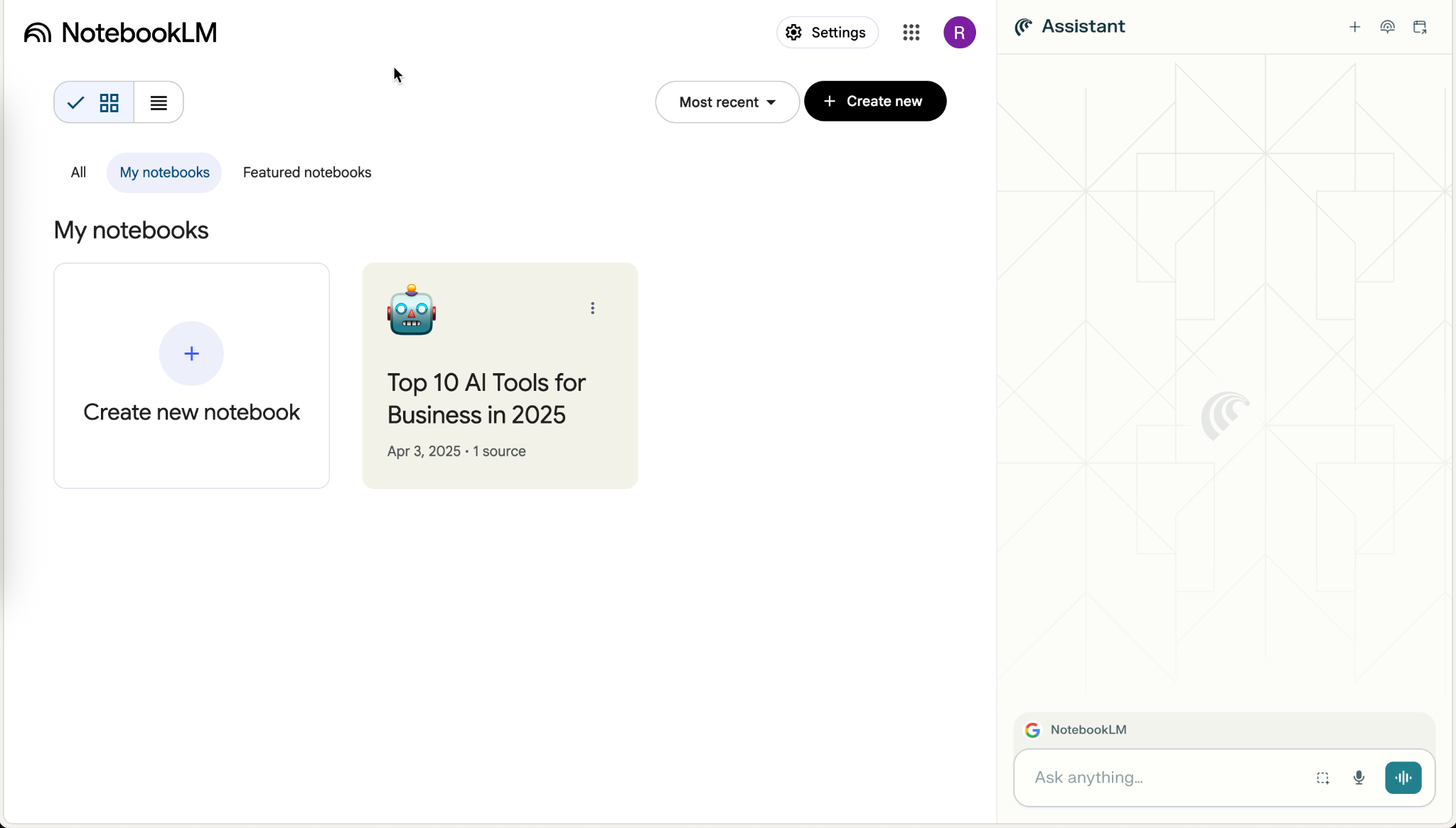The image size is (1456, 828).
Task: Open Settings gear button
Action: (x=827, y=33)
